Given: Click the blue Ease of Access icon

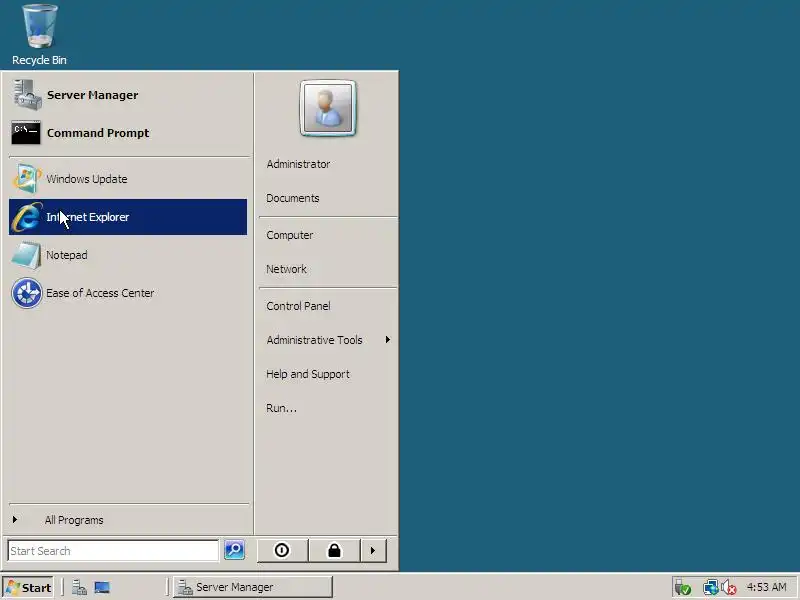Looking at the screenshot, I should tap(27, 293).
